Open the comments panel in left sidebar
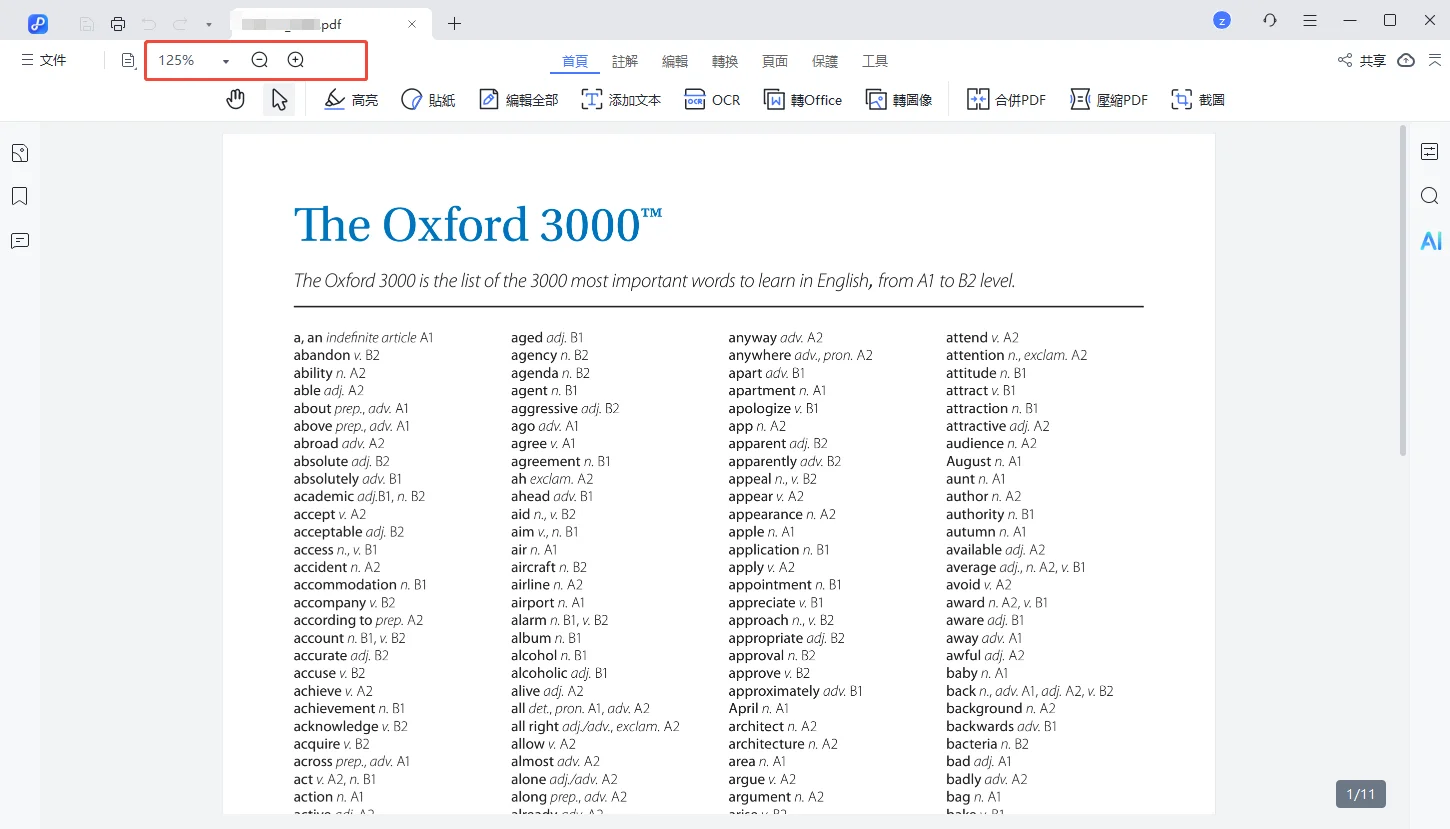 [20, 241]
